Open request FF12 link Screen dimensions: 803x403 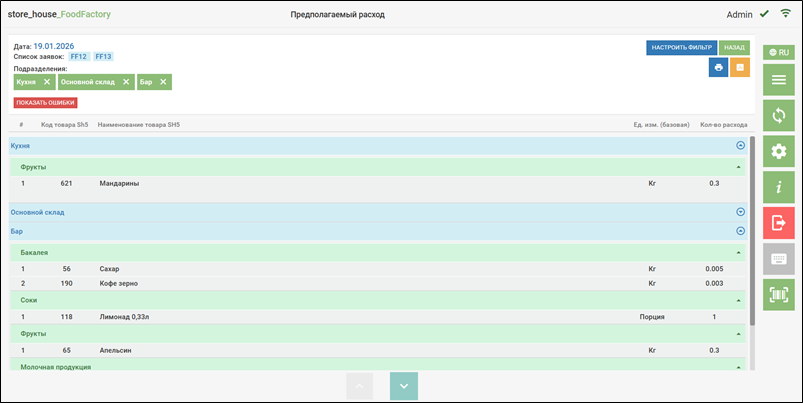tap(79, 57)
